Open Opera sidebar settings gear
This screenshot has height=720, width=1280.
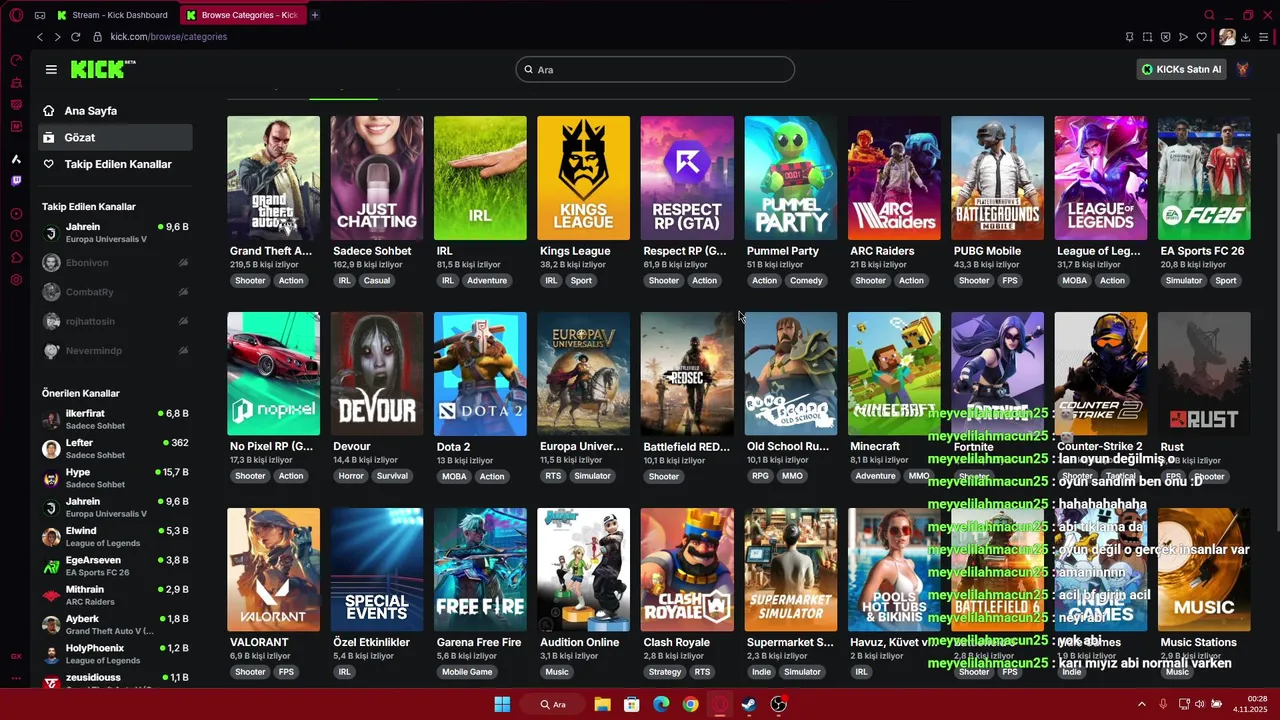(16, 280)
